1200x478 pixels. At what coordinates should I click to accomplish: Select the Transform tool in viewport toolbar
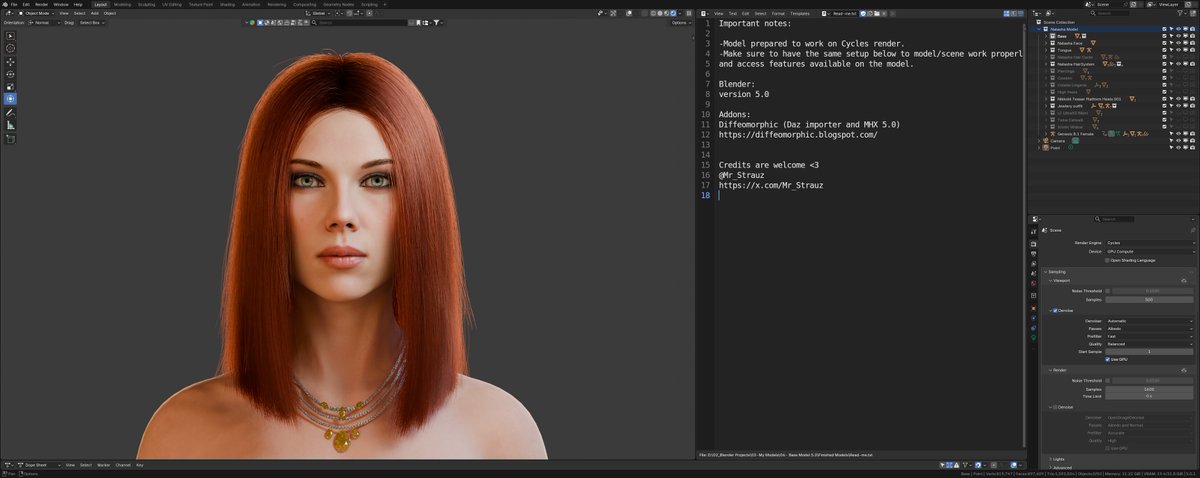(x=10, y=99)
